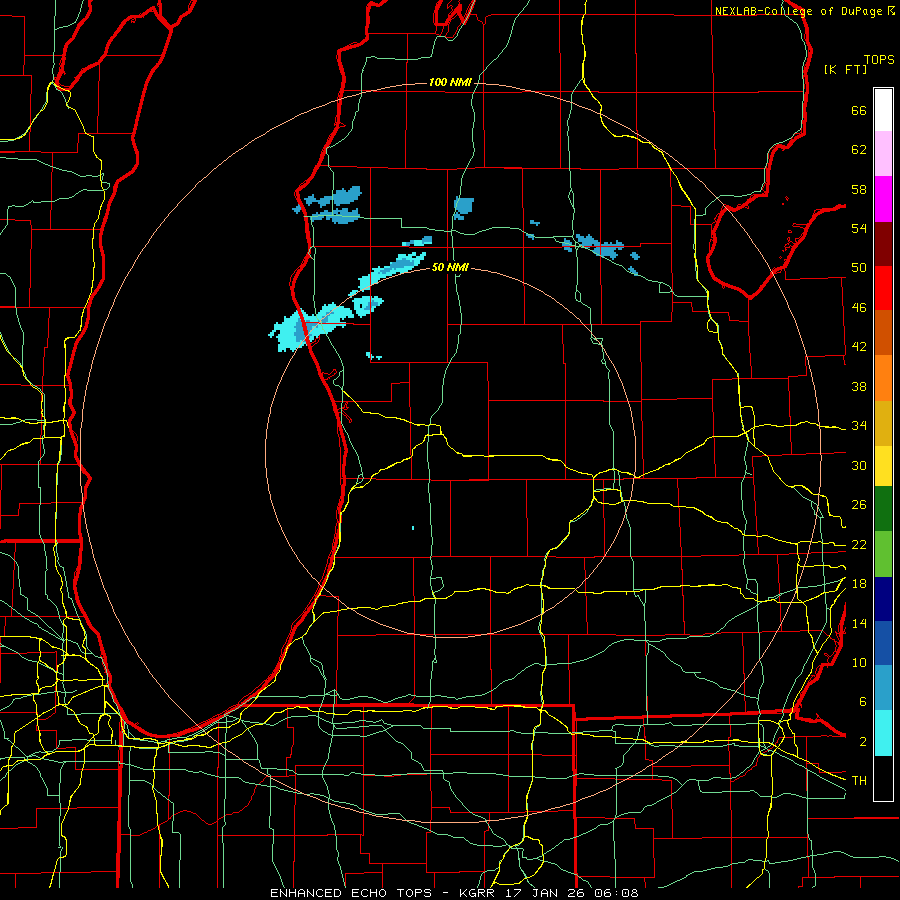The height and width of the screenshot is (900, 900).
Task: Click the legend value 62
Action: pos(859,150)
